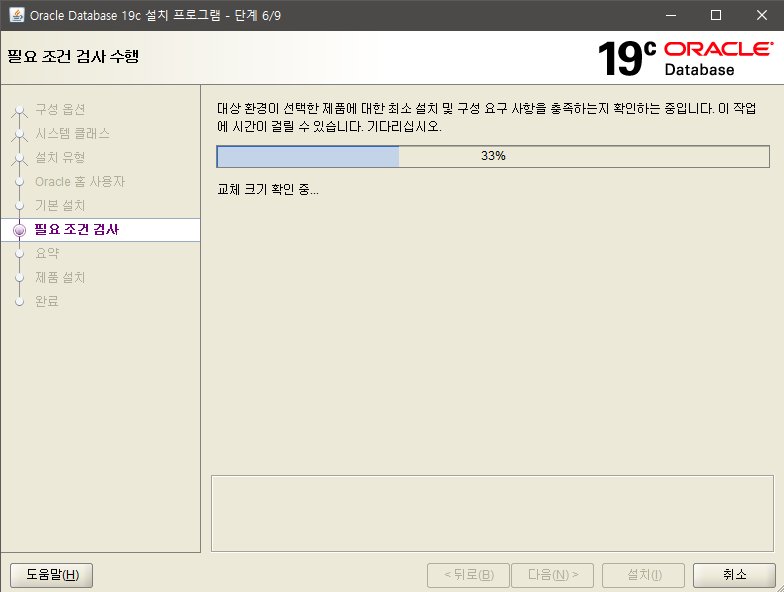
Task: Select the 구성 옵션 step
Action: coord(60,110)
